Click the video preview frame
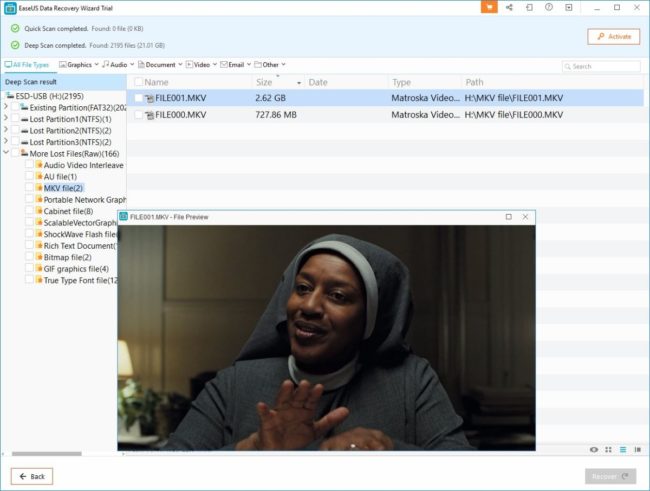The height and width of the screenshot is (491, 650). click(326, 338)
